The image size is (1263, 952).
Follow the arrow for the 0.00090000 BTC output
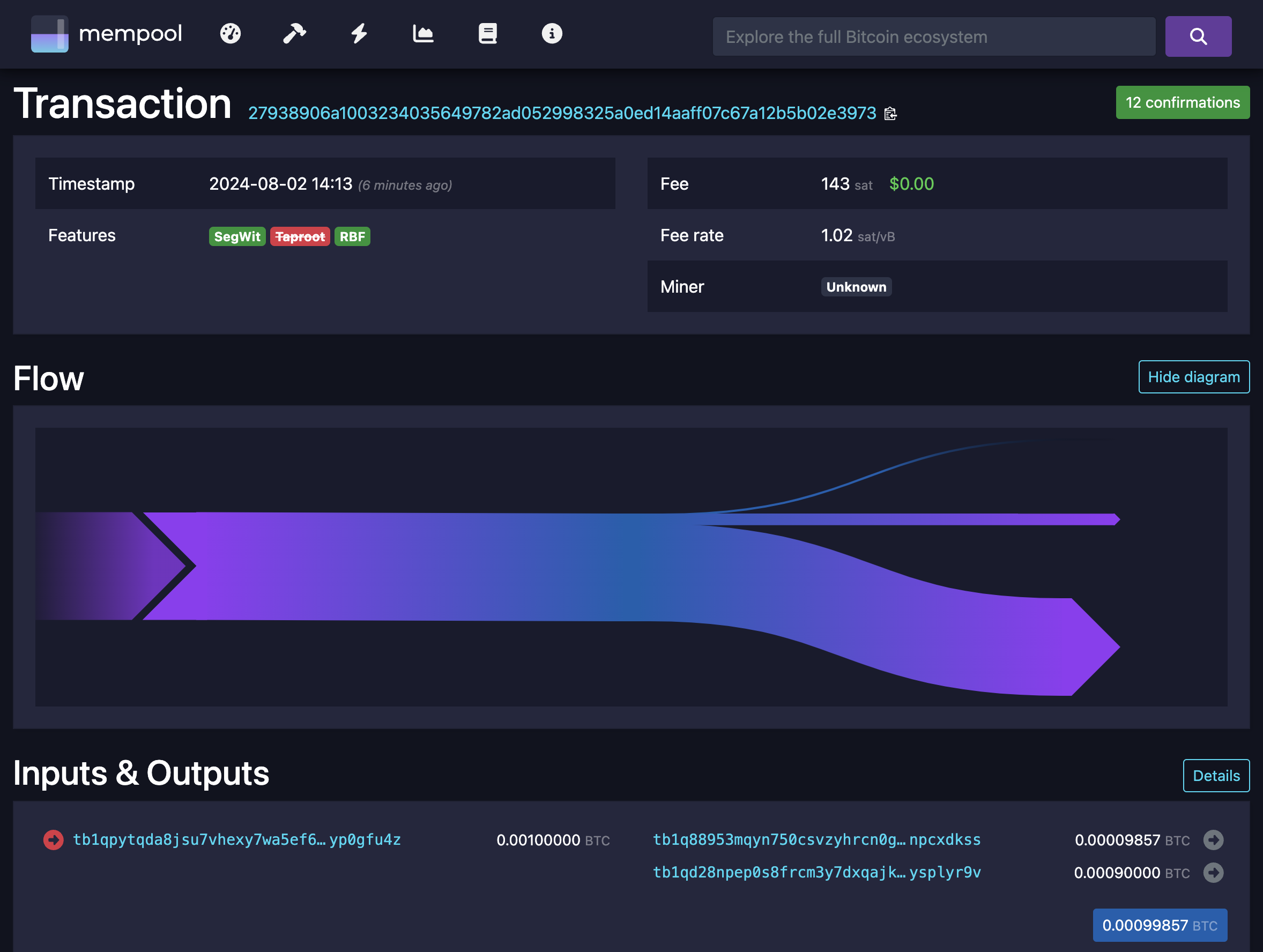tap(1213, 872)
